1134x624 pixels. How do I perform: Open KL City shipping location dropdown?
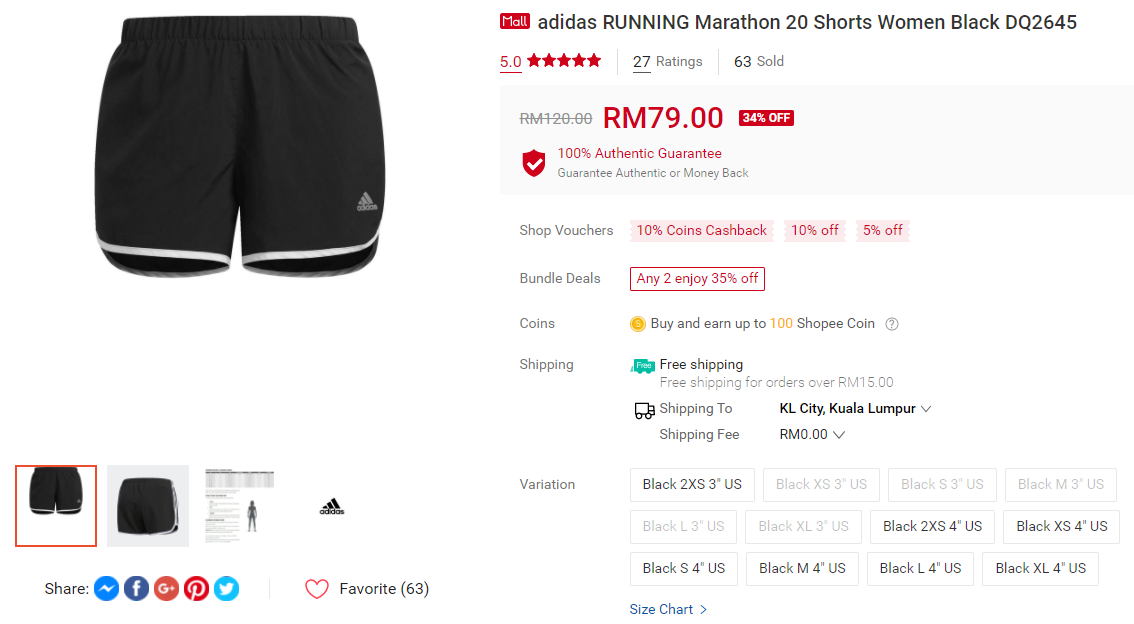[855, 409]
